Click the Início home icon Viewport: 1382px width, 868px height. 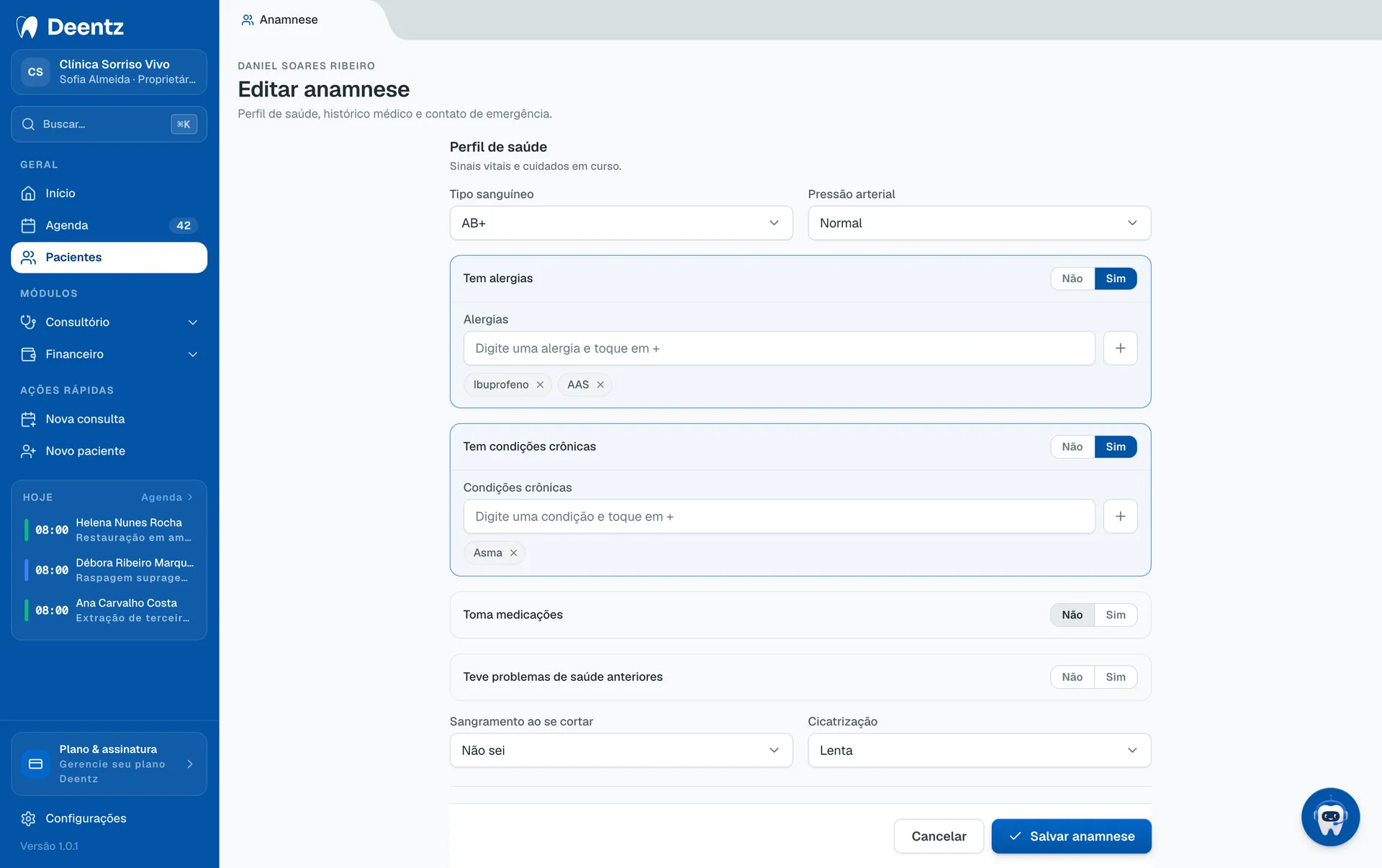(29, 193)
